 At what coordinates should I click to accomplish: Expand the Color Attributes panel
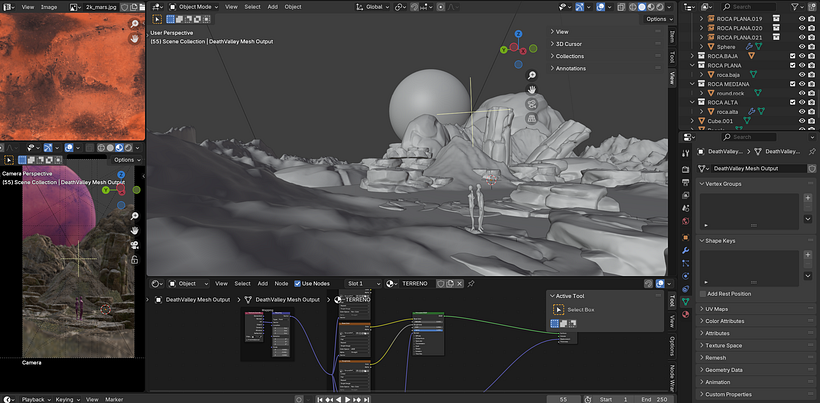pos(724,321)
